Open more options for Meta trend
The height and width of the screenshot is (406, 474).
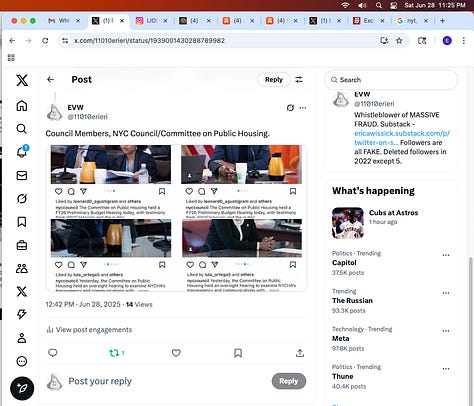click(446, 331)
